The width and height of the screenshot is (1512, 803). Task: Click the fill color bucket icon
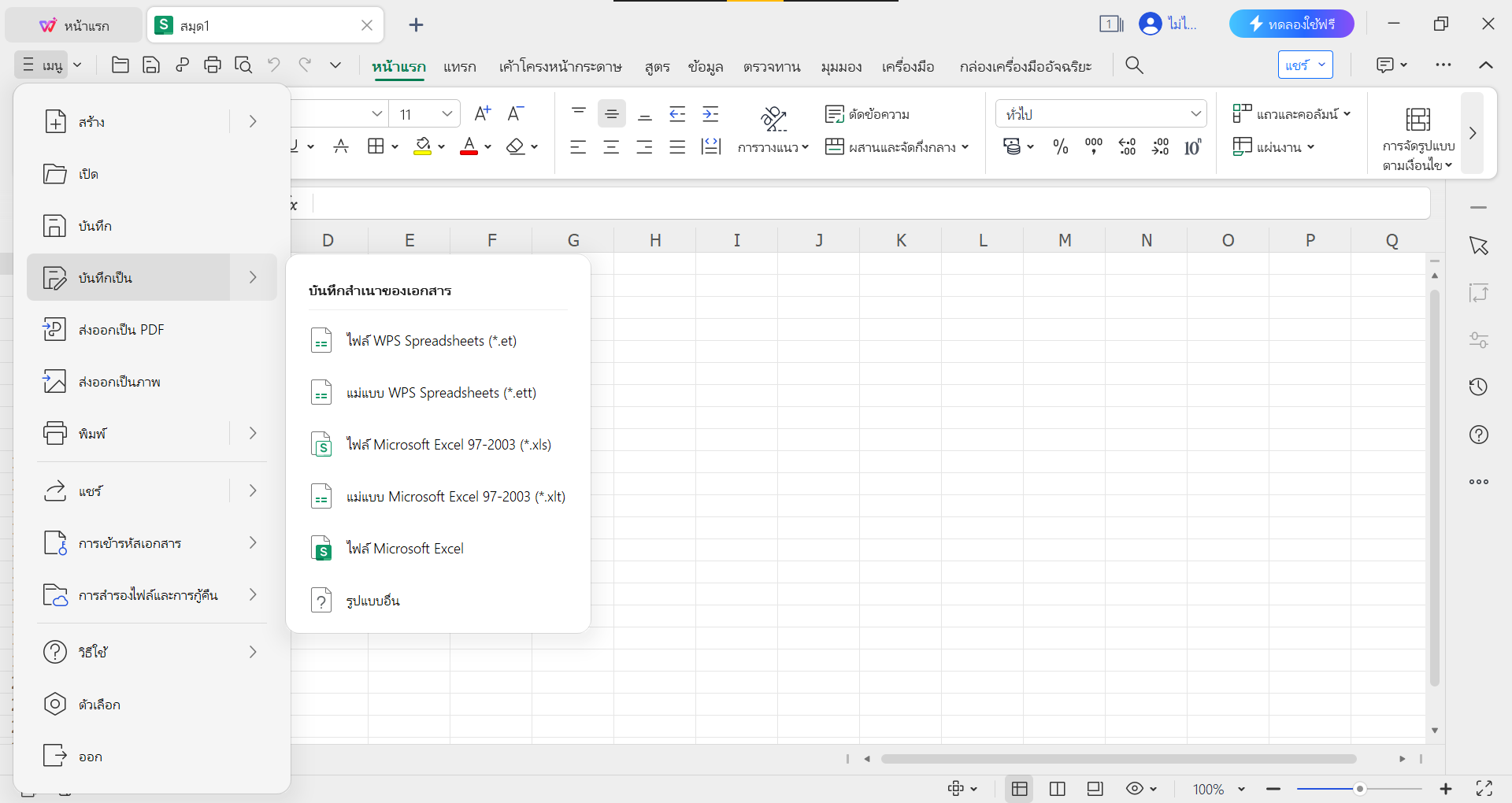(x=423, y=146)
